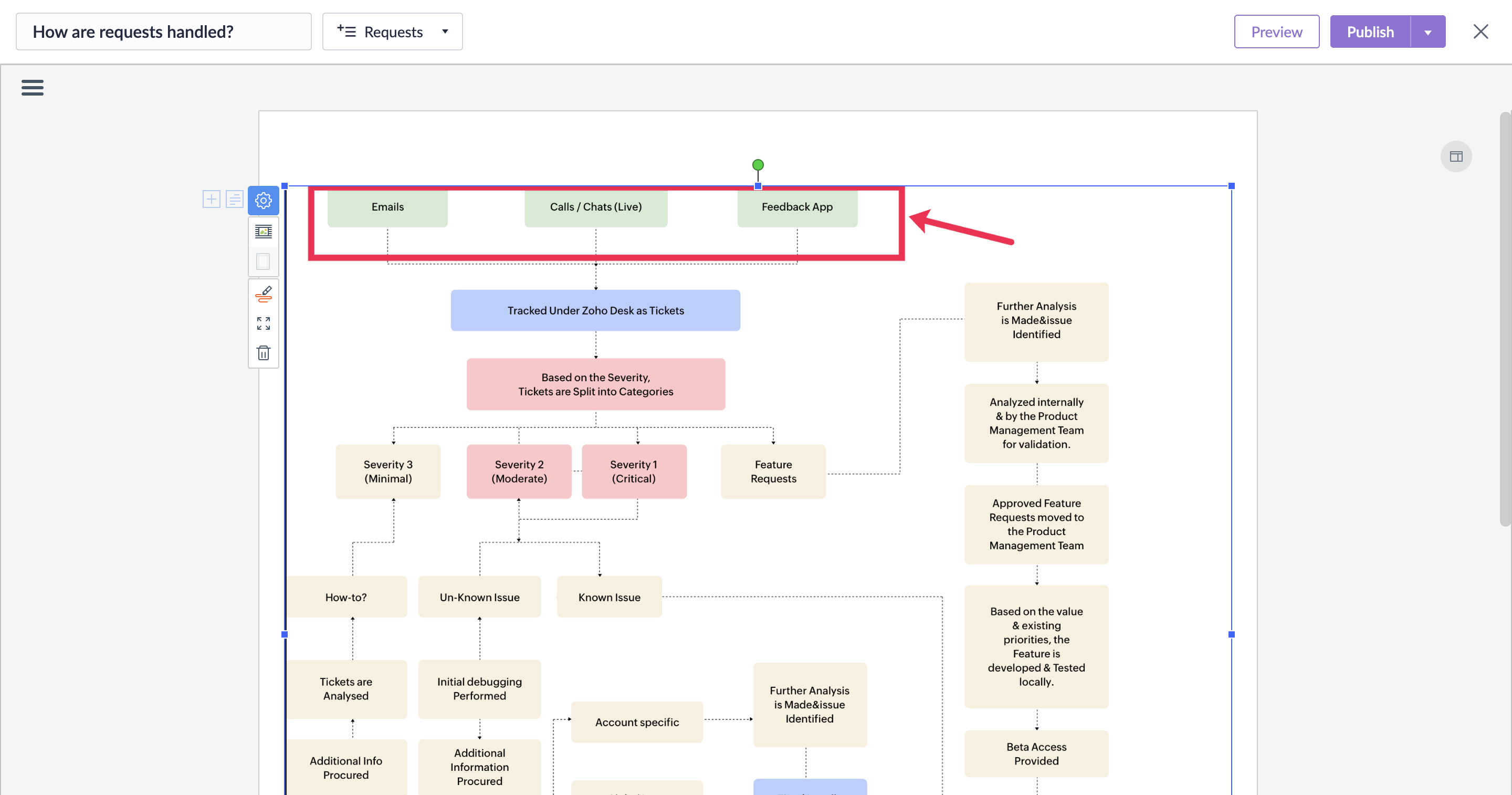Open the Requests category dropdown
The height and width of the screenshot is (795, 1512).
coord(392,32)
